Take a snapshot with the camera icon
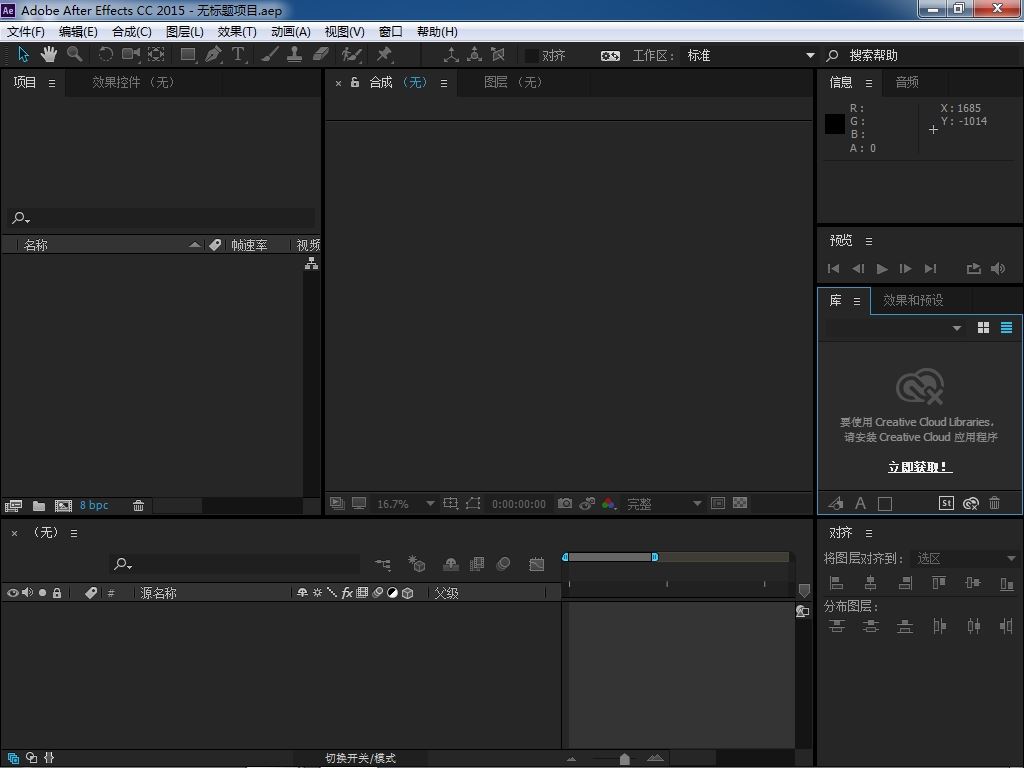Image resolution: width=1024 pixels, height=768 pixels. click(x=565, y=504)
